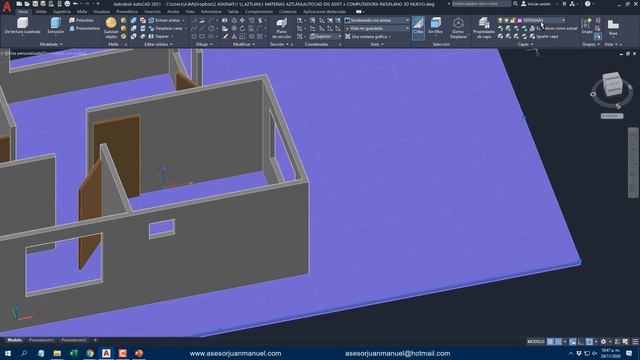The image size is (640, 360).
Task: Open the Insertar ribbon tab
Action: pos(152,12)
